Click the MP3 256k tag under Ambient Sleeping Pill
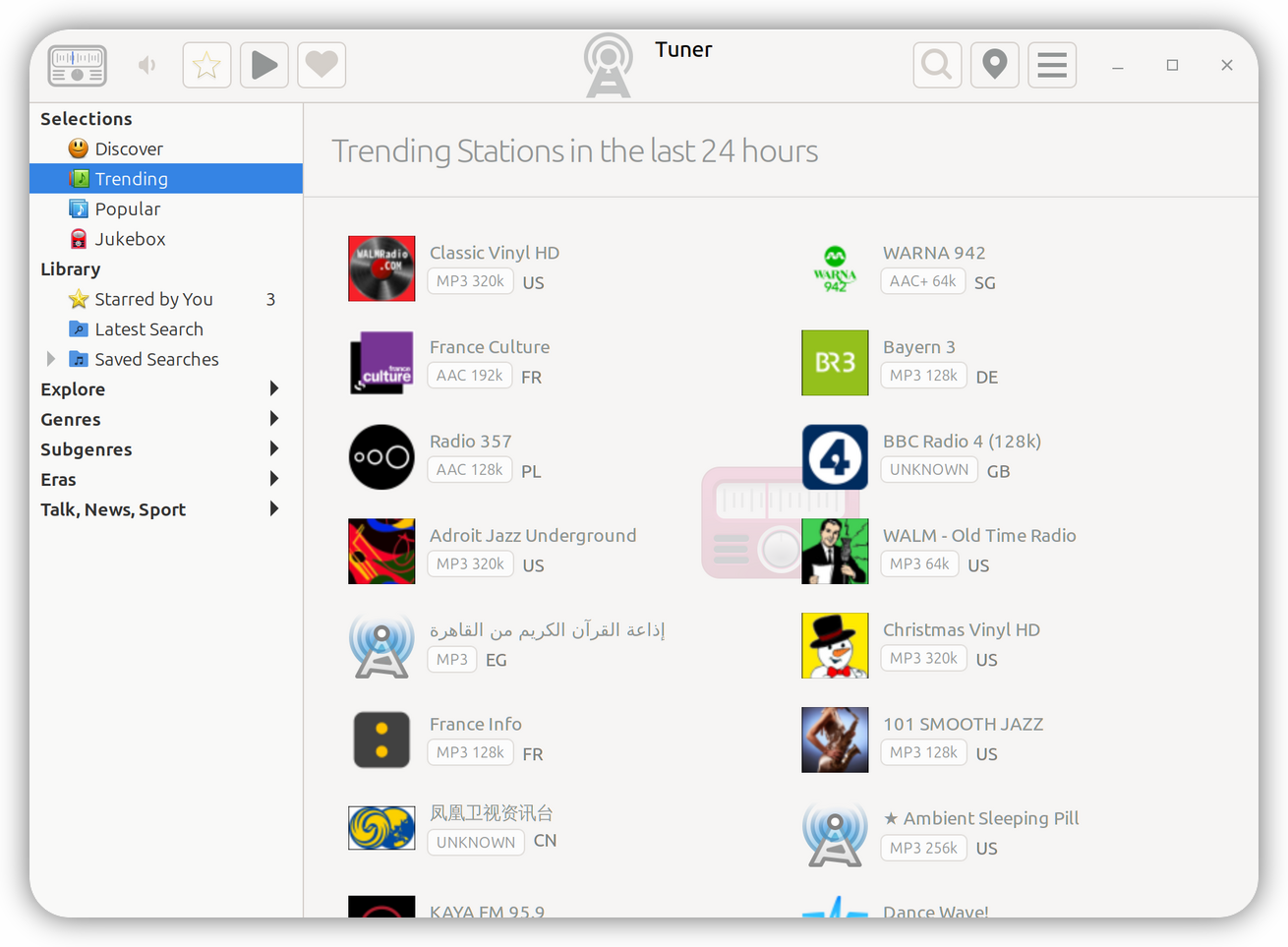This screenshot has height=947, width=1288. pos(923,848)
